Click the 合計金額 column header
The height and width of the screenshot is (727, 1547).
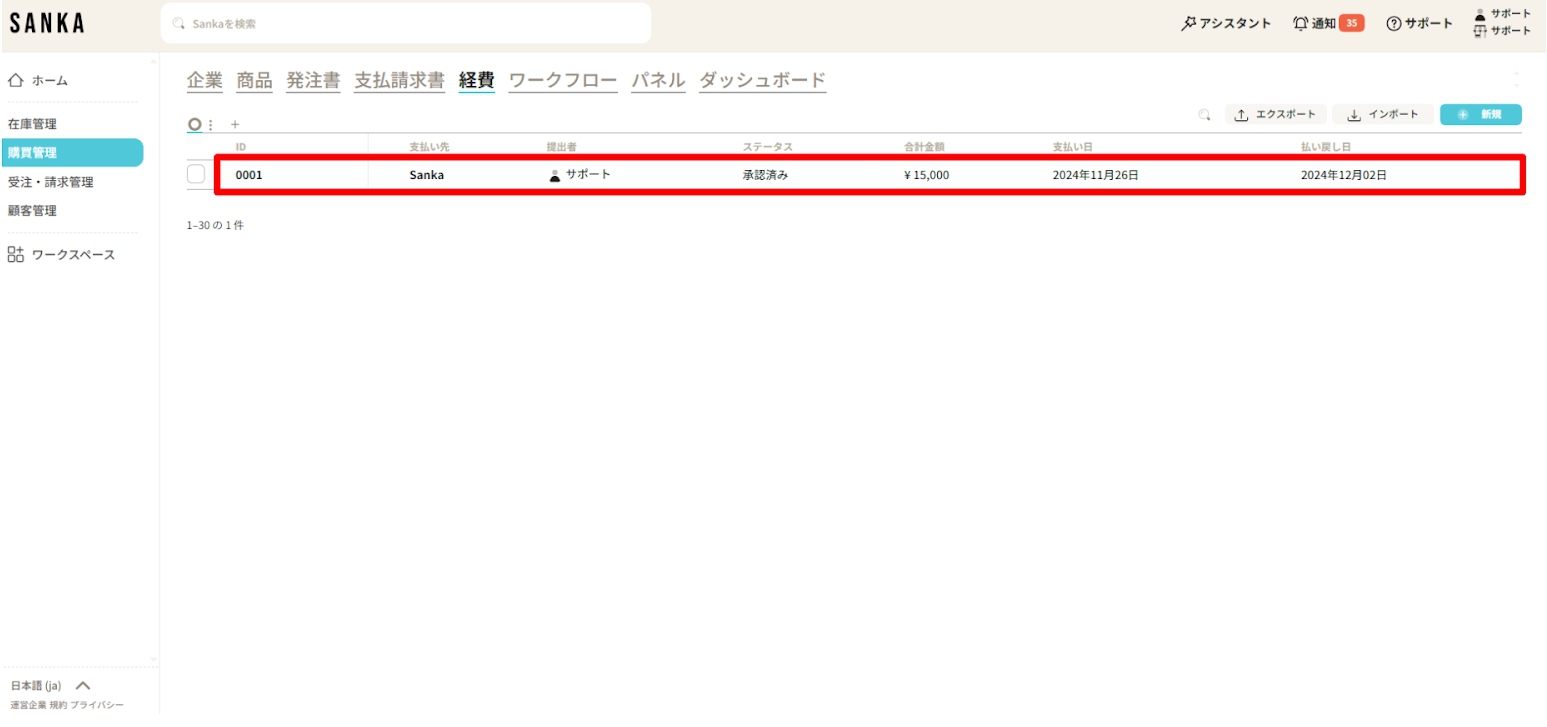tap(924, 147)
